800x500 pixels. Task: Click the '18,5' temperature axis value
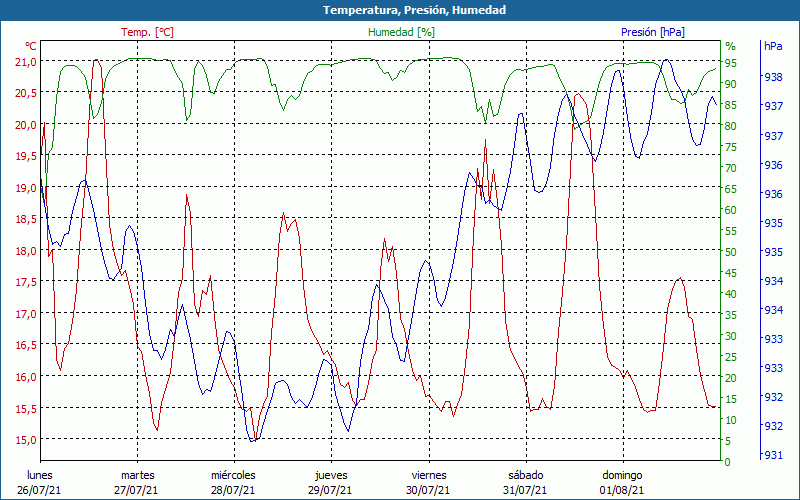tap(27, 219)
